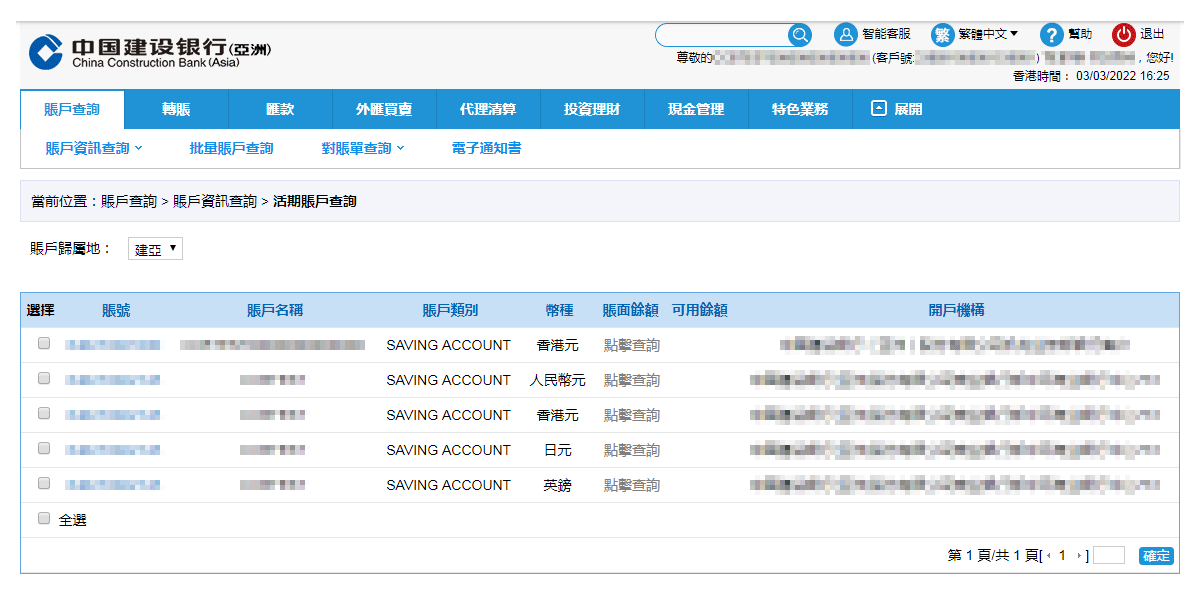Image resolution: width=1200 pixels, height=600 pixels.
Task: Open the 智能客服 smart assistant icon
Action: pyautogui.click(x=846, y=35)
